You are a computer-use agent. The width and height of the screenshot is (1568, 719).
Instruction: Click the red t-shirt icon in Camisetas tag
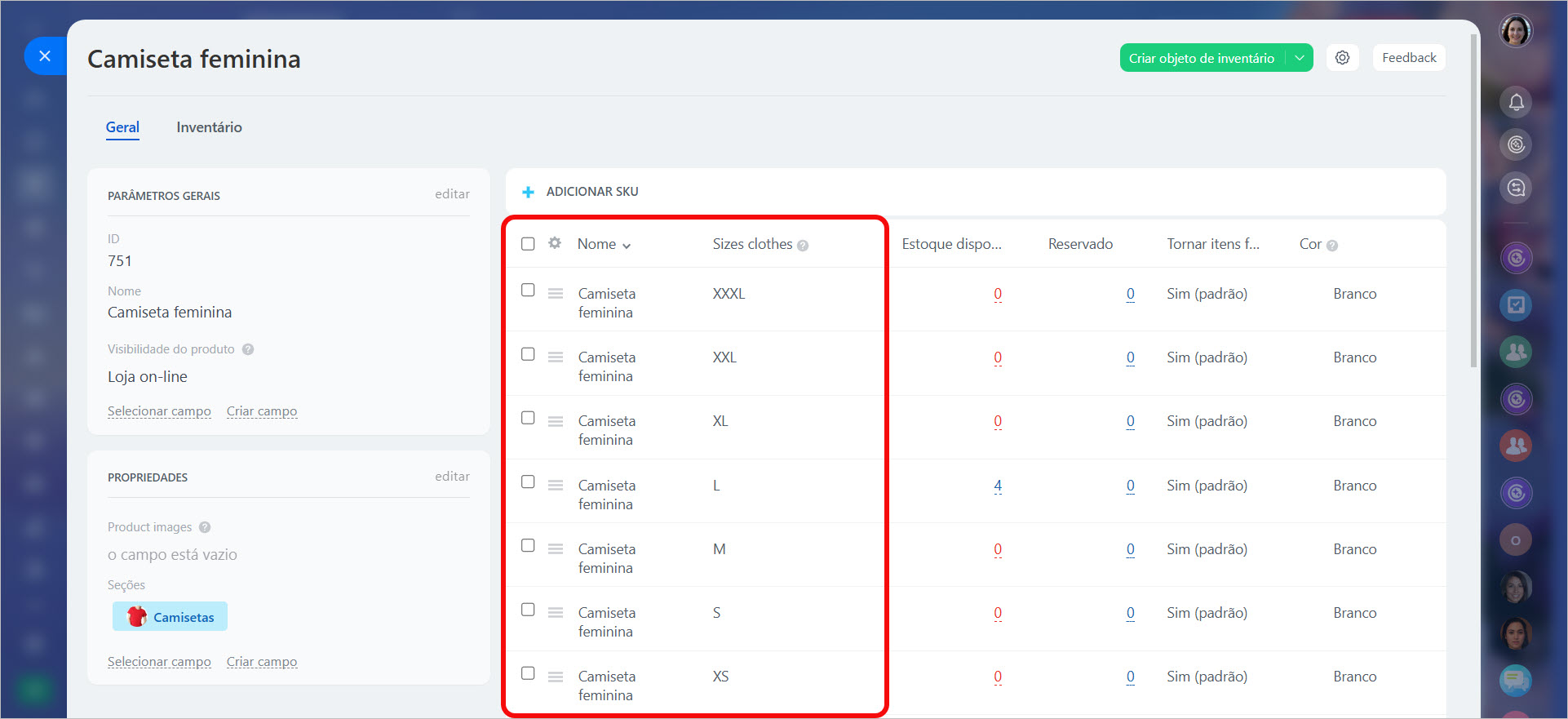[x=137, y=616]
